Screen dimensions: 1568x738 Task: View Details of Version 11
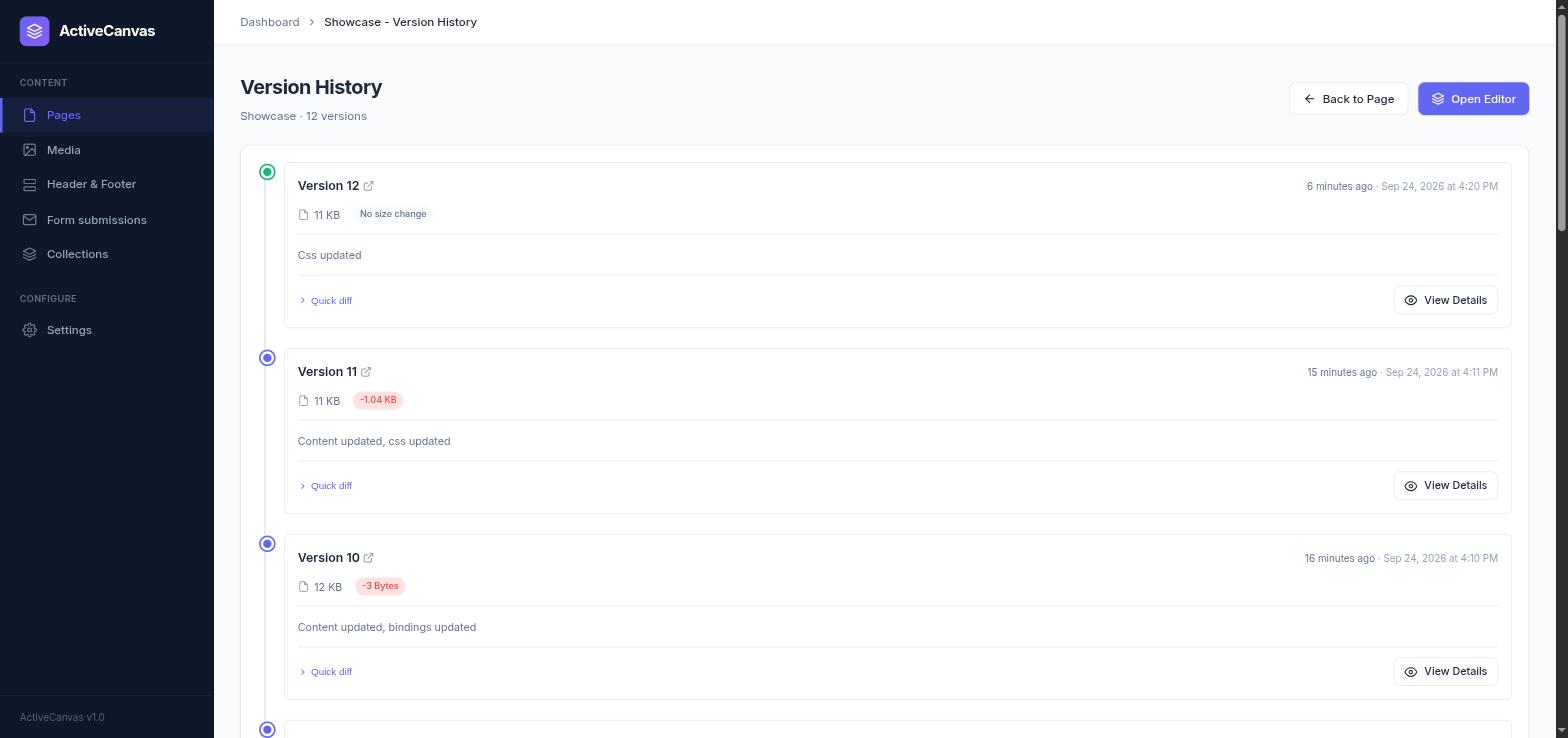tap(1445, 486)
